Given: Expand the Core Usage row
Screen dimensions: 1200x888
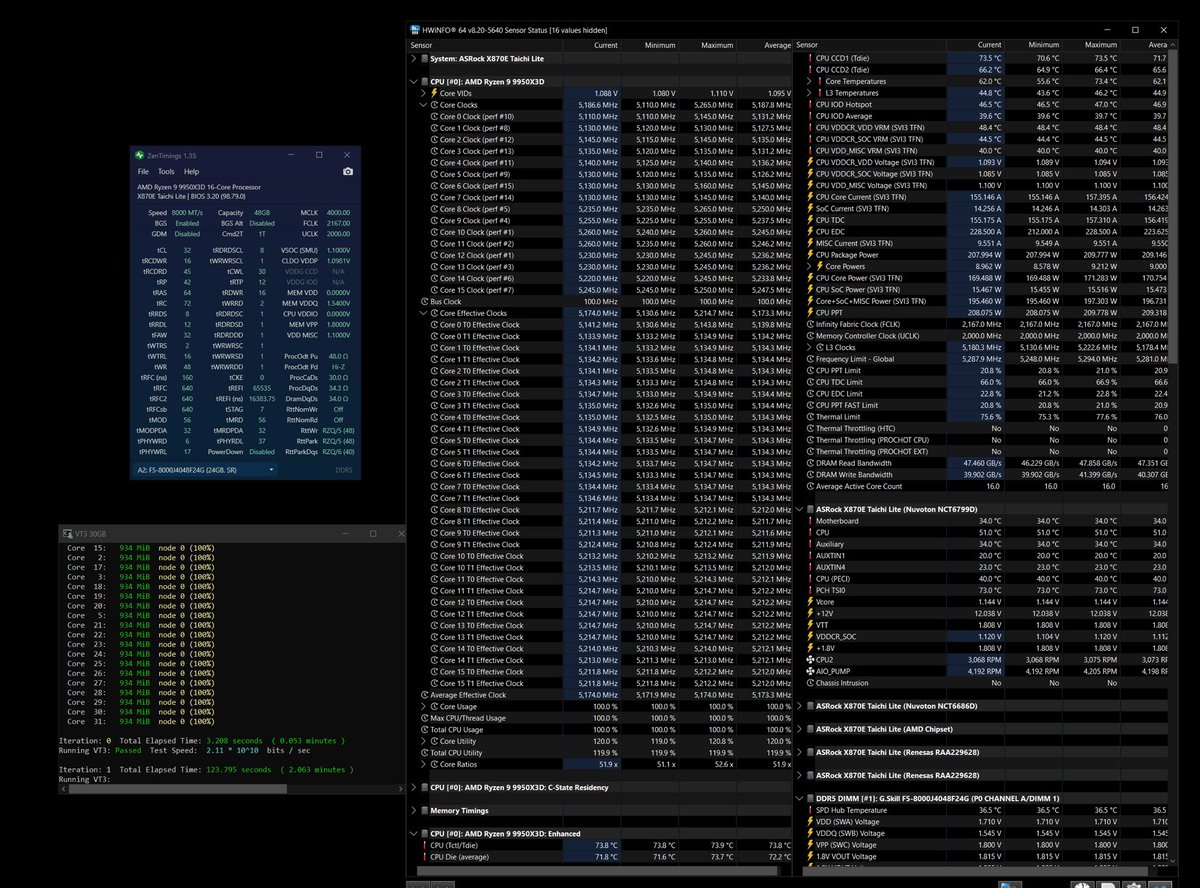Looking at the screenshot, I should coord(423,706).
